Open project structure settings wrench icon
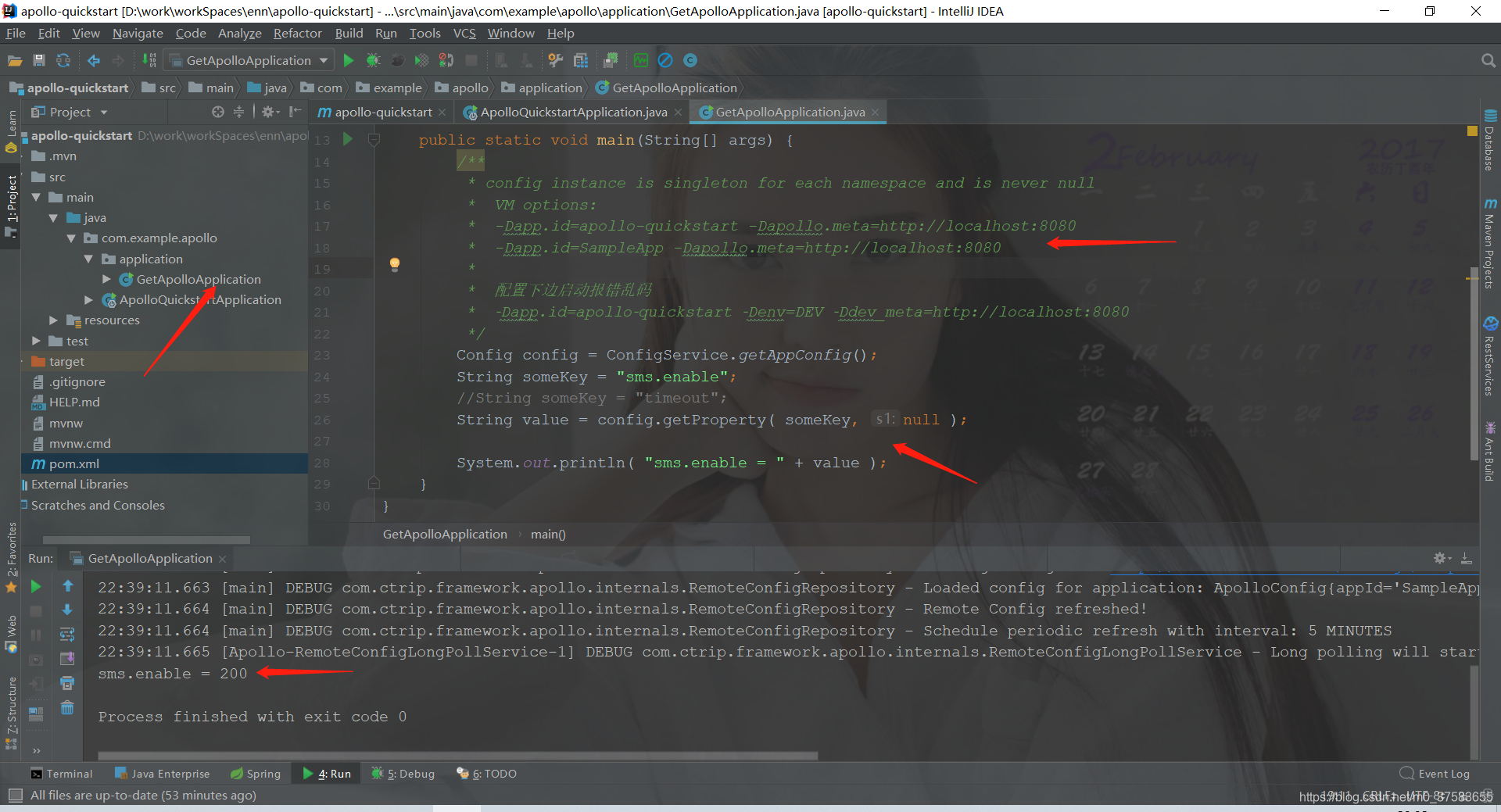This screenshot has width=1501, height=812. pos(555,60)
